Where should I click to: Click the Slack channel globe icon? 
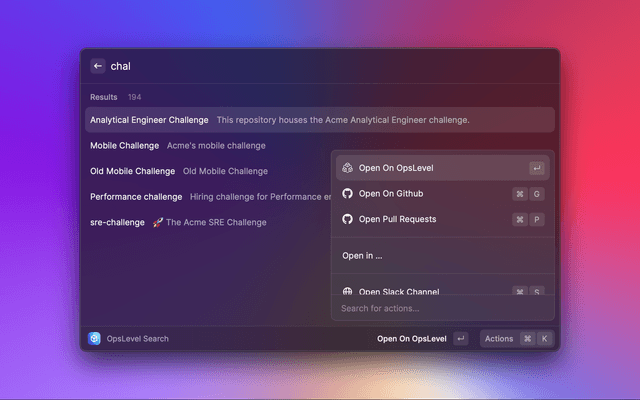click(347, 291)
